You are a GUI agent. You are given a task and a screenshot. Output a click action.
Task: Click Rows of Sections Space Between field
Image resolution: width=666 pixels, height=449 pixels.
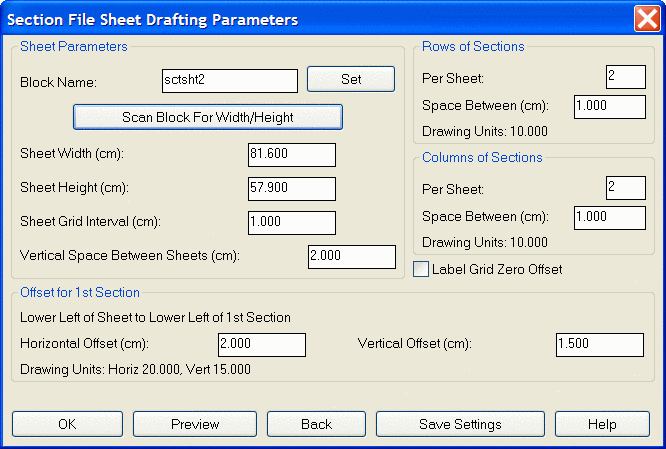(610, 107)
